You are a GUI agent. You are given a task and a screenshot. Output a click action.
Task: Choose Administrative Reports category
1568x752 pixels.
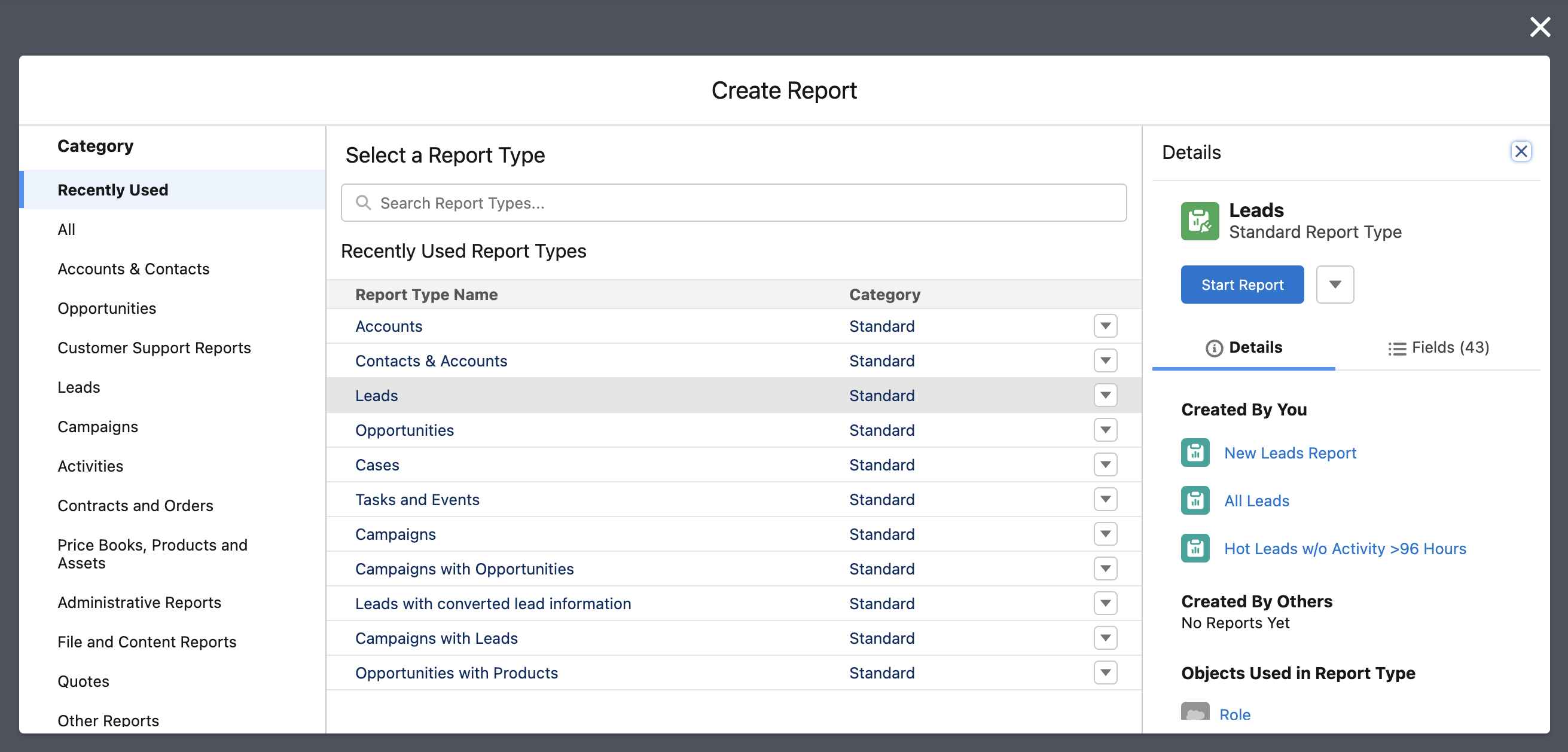coord(139,603)
